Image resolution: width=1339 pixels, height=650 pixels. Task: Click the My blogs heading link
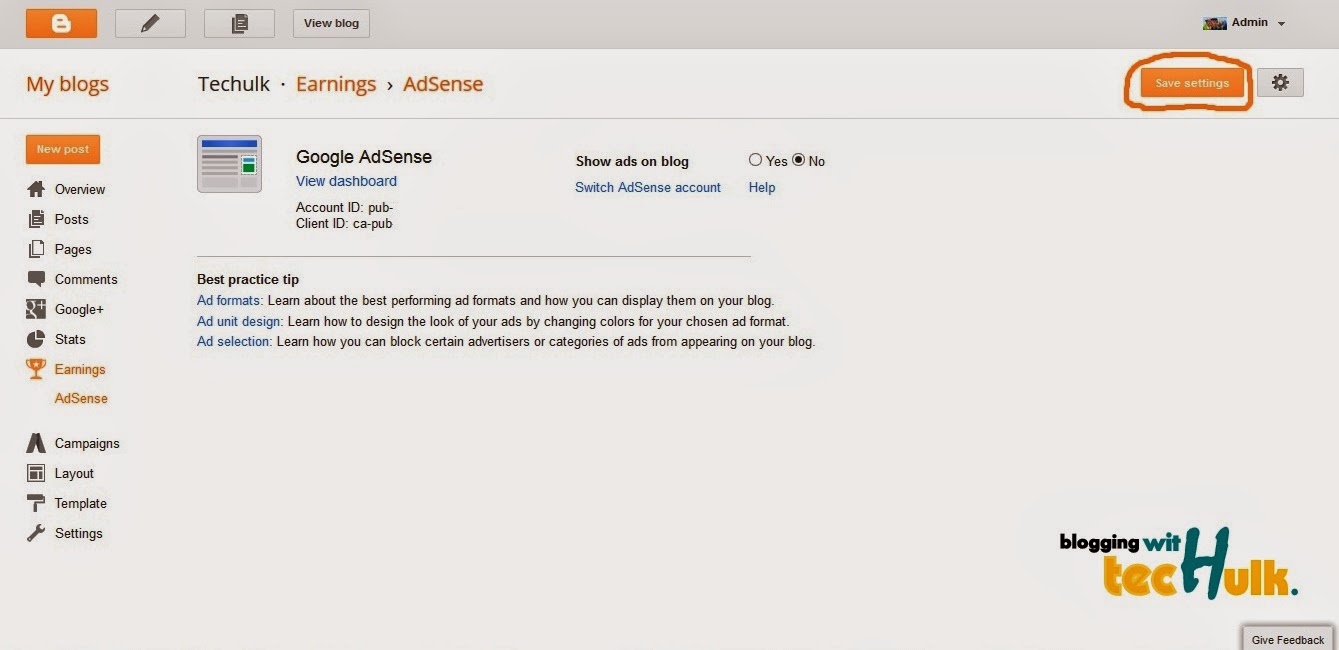point(68,84)
